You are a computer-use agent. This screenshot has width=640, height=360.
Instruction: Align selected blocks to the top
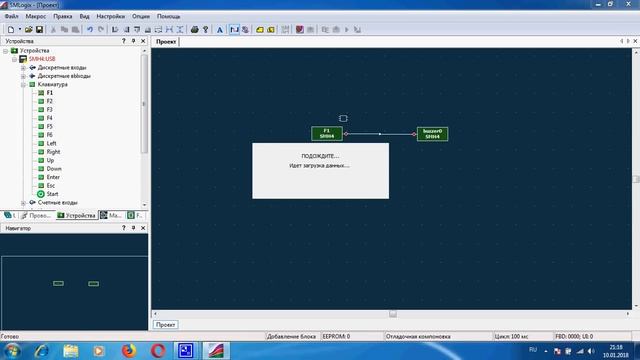tap(137, 29)
